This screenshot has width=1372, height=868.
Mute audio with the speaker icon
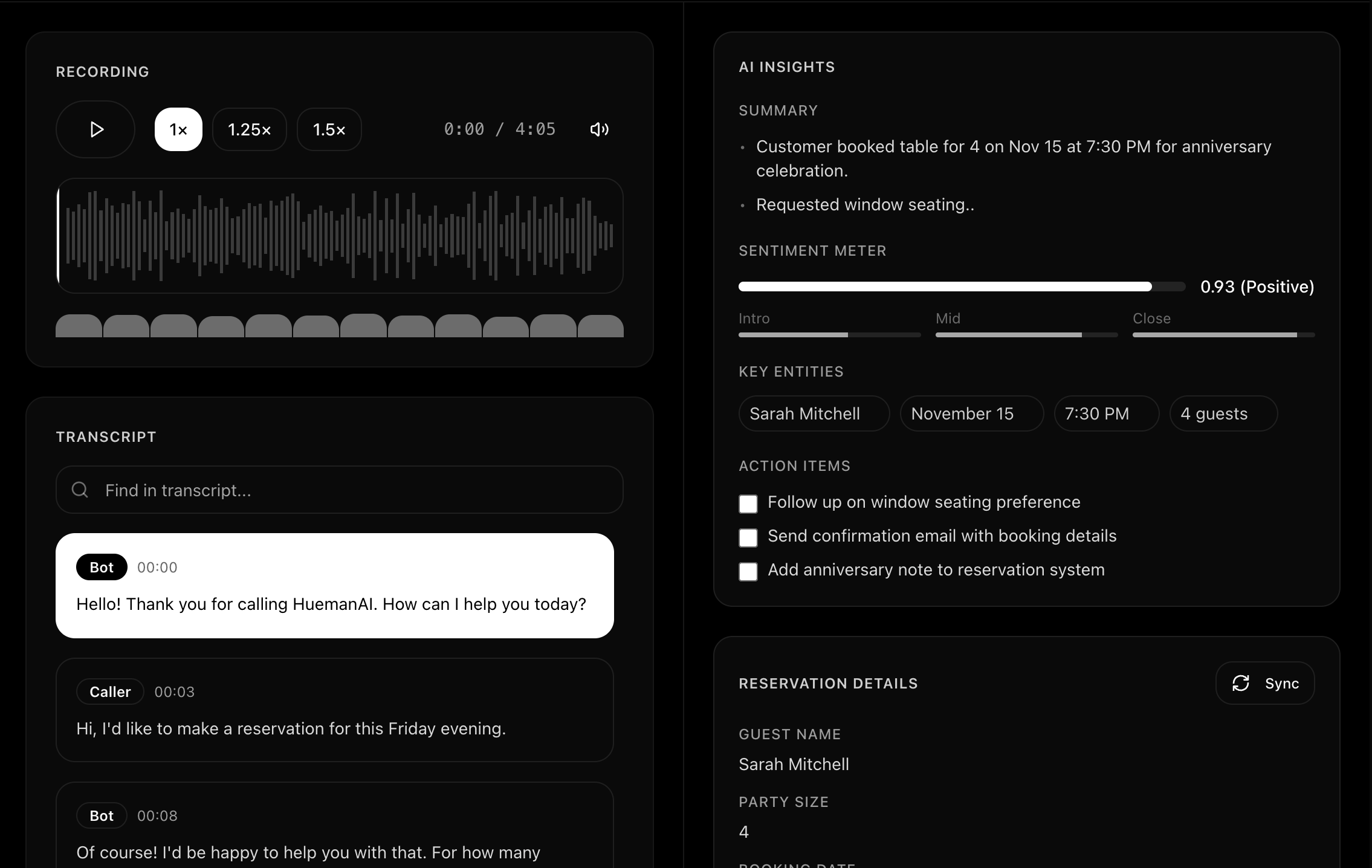pos(598,129)
